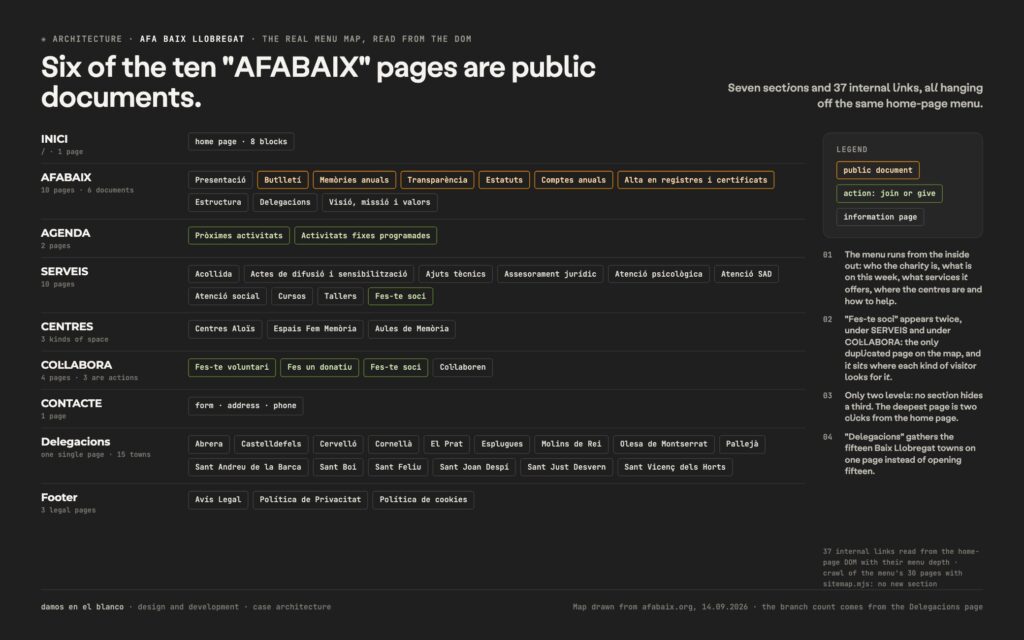Open 'Visió, missió i valors' chip
1024x640 pixels.
click(x=379, y=202)
